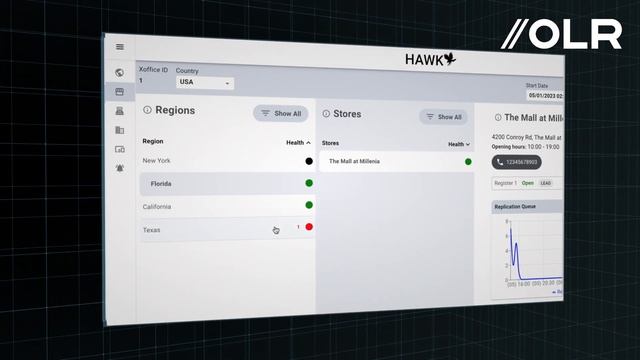
Task: Click the green health dot for California
Action: [x=309, y=205]
